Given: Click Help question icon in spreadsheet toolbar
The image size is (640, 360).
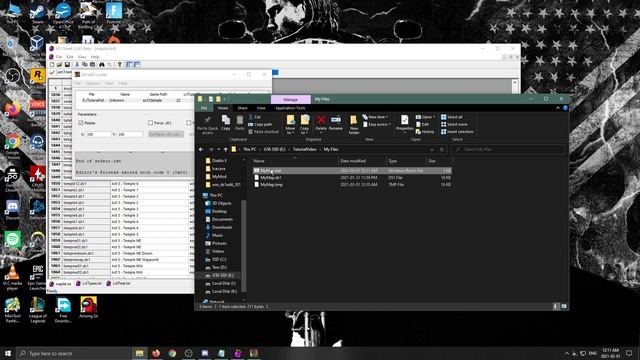Looking at the screenshot, I should (120, 64).
